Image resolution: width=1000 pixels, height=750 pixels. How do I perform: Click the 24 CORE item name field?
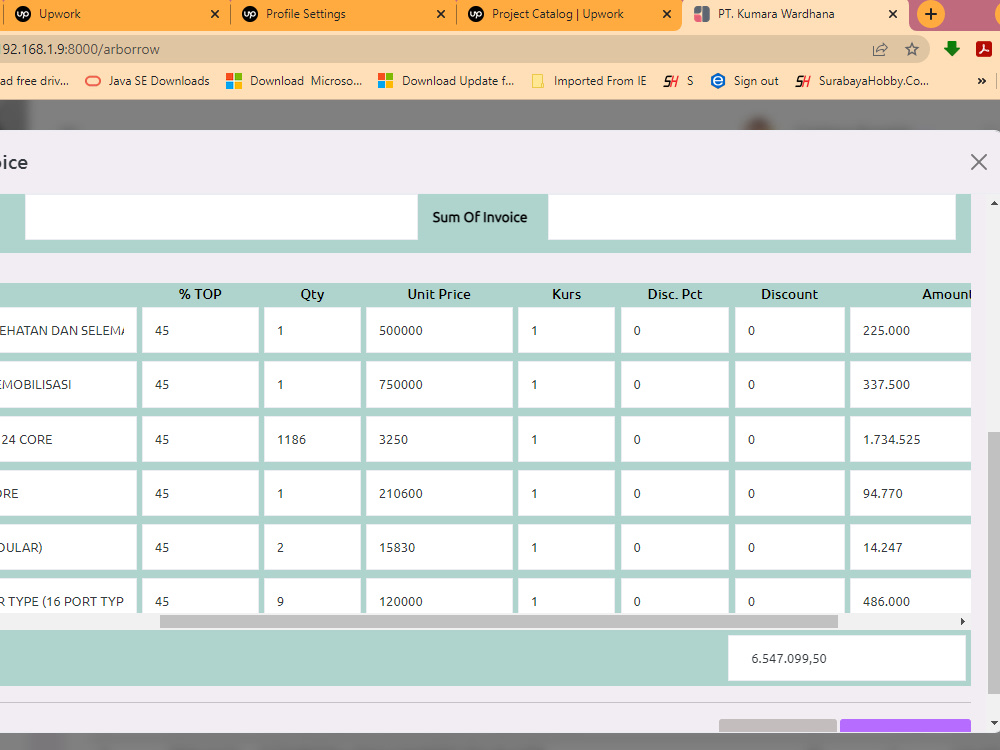point(68,439)
